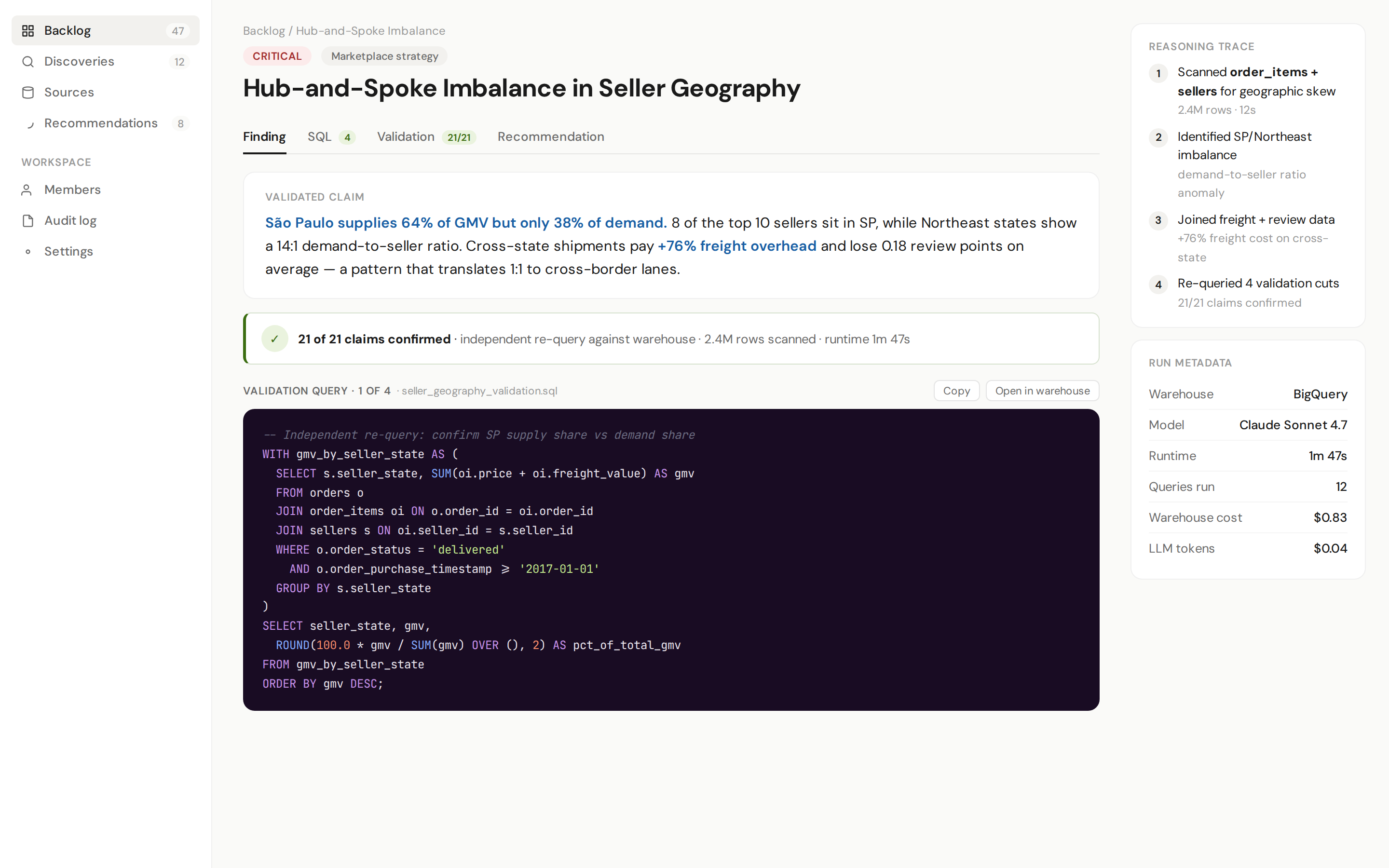
Task: Click 'ORDER BY gmv DESC;' code line
Action: (323, 684)
